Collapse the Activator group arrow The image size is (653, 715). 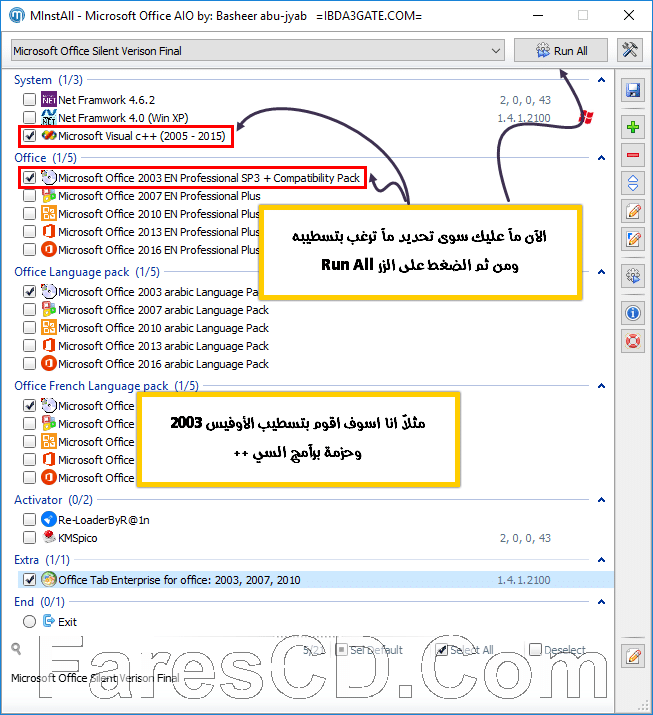pos(601,500)
